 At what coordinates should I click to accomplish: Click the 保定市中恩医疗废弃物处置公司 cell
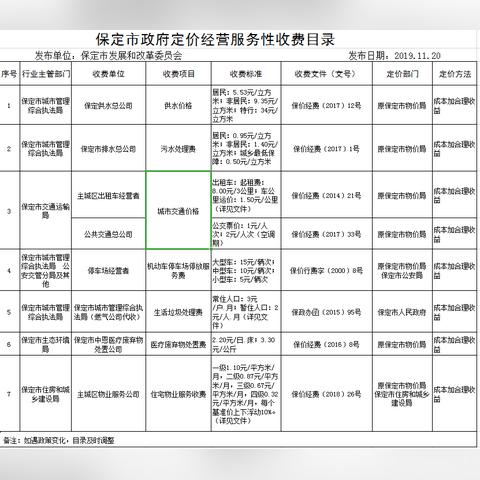[108, 344]
